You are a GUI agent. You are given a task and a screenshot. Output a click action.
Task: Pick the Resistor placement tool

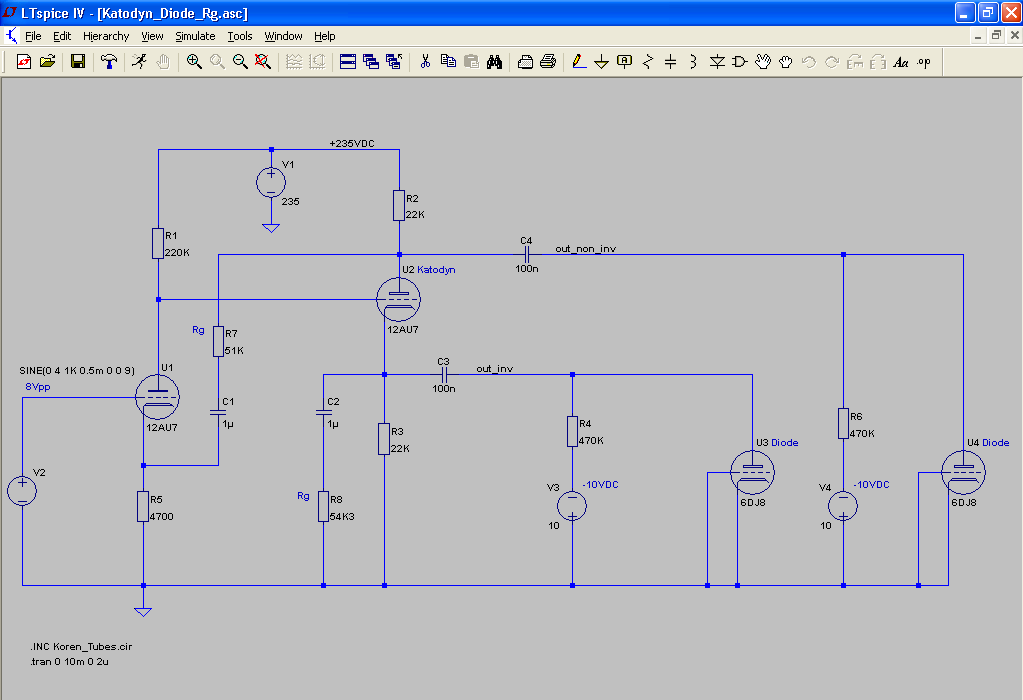648,62
